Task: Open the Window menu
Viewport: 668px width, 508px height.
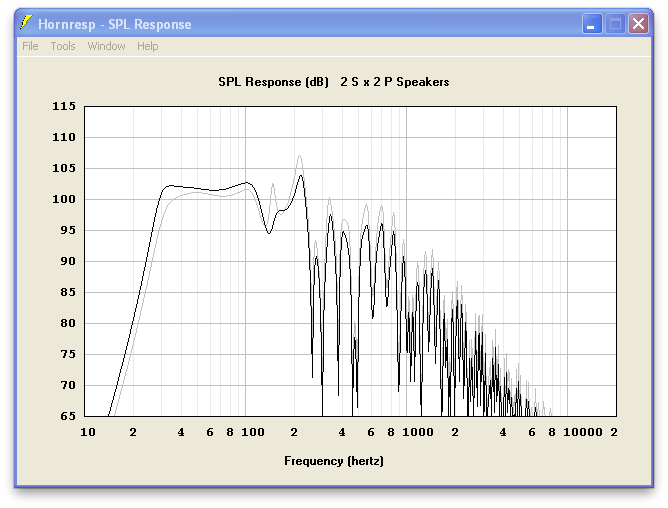Action: [107, 46]
